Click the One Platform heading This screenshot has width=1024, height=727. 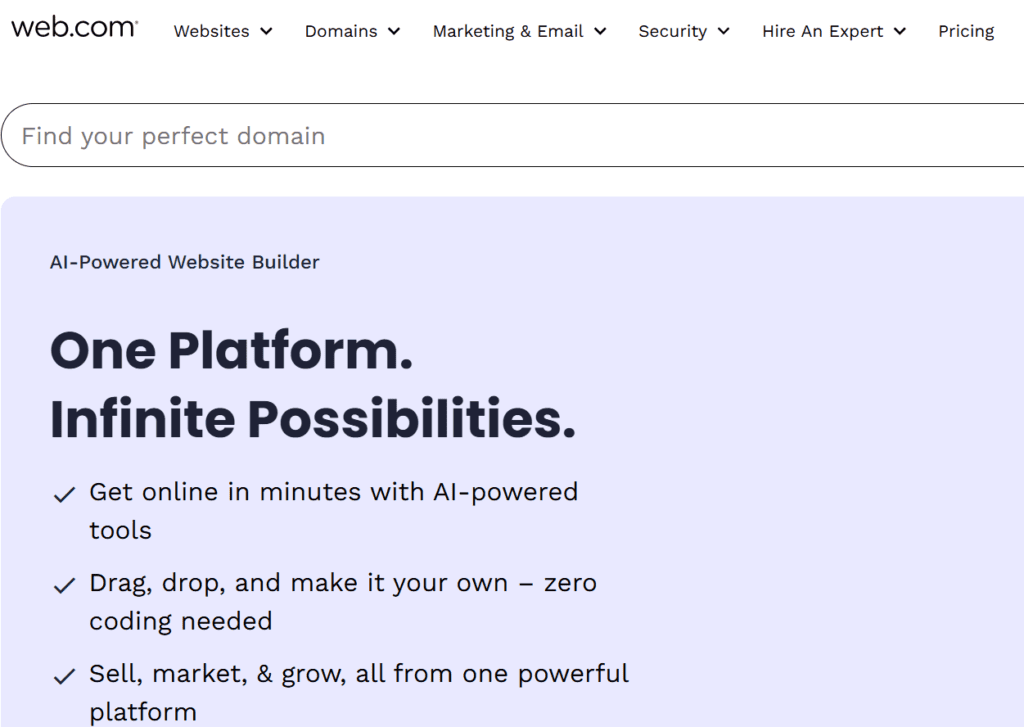pyautogui.click(x=231, y=351)
